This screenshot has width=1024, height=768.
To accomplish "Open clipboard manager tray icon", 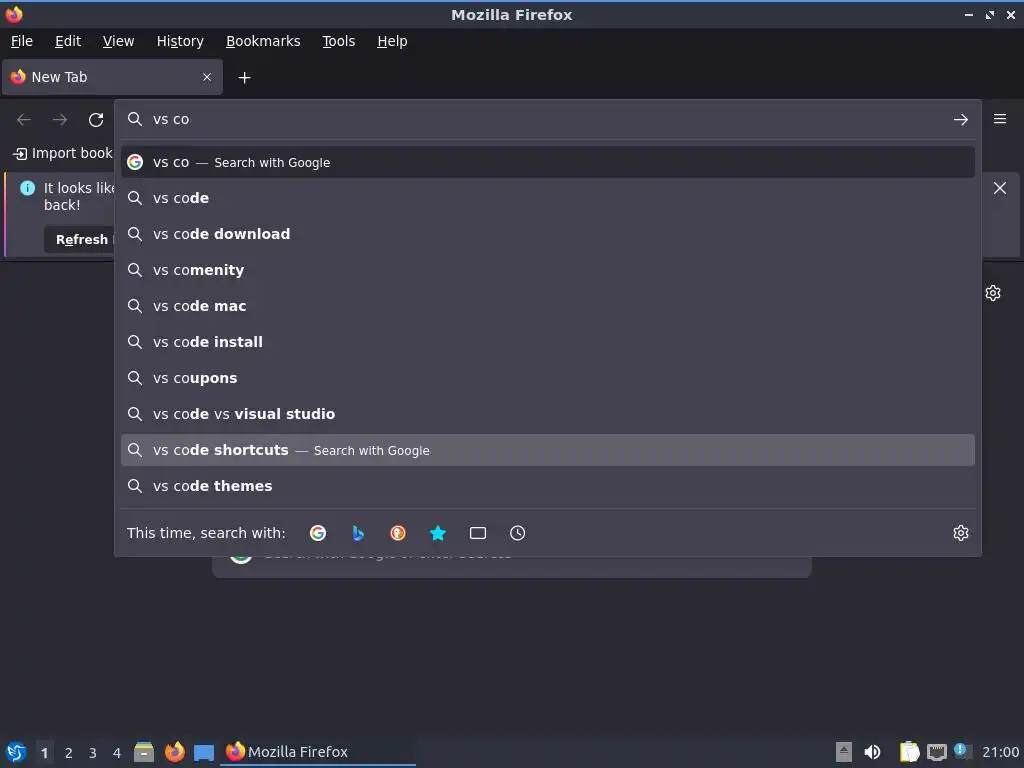I will tap(908, 752).
